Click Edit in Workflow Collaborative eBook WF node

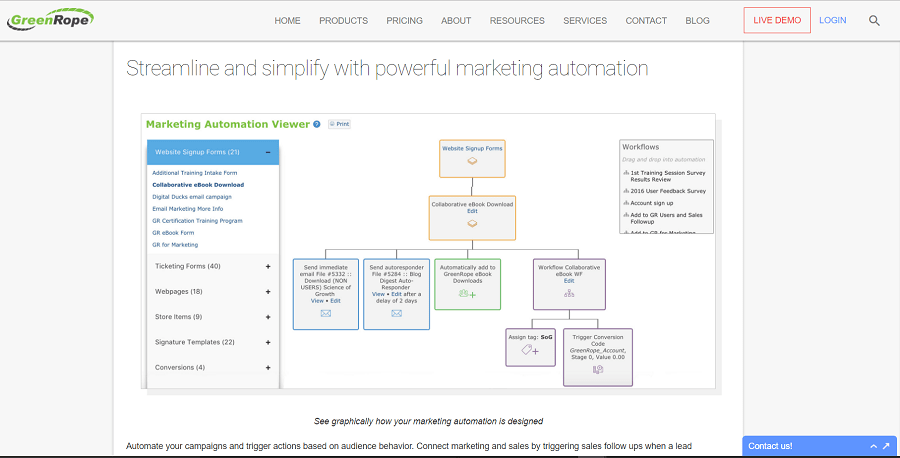point(569,281)
